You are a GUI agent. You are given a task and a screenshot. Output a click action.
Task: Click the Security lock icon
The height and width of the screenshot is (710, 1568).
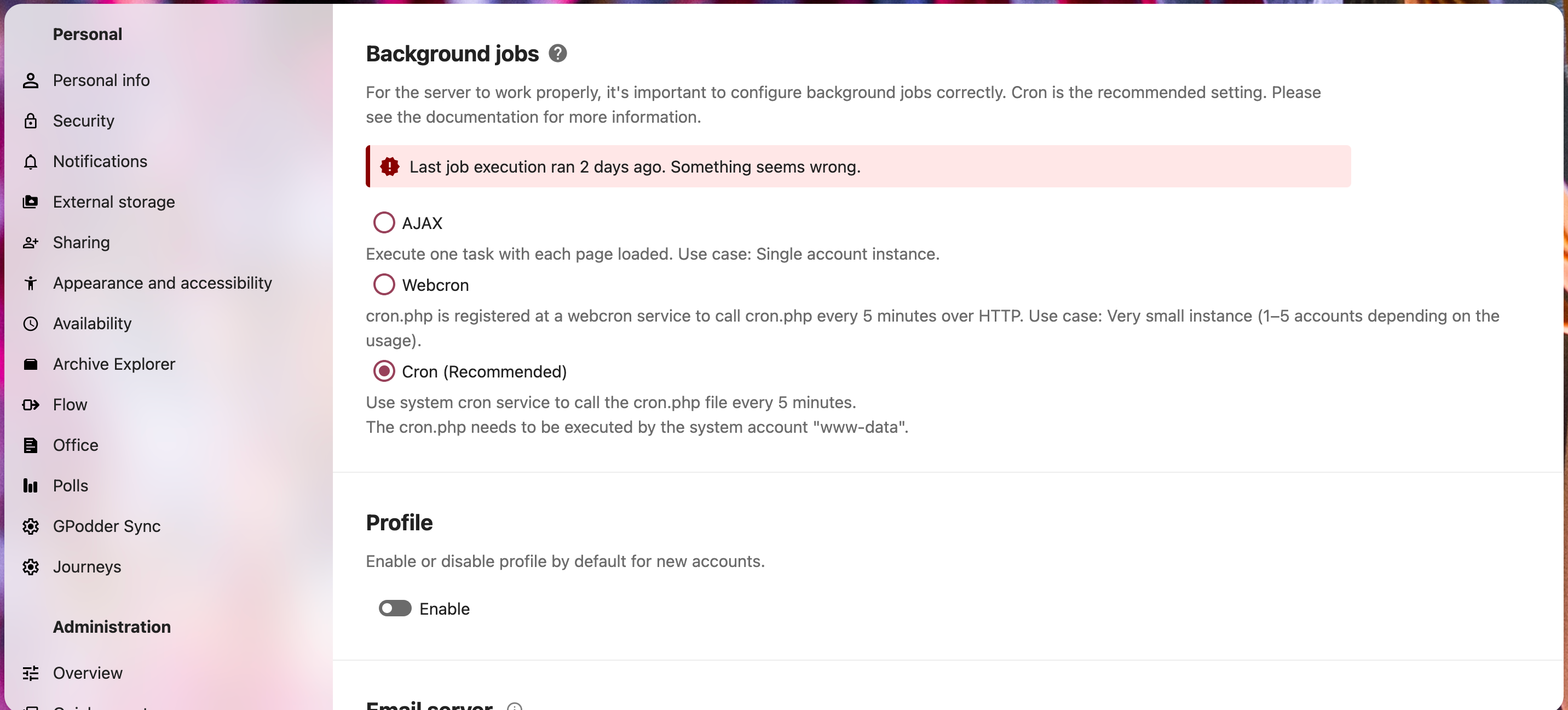point(31,121)
